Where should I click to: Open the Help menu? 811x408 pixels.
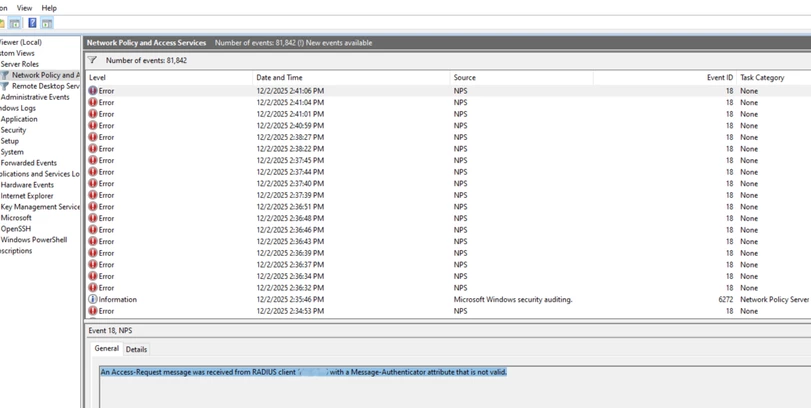[49, 8]
